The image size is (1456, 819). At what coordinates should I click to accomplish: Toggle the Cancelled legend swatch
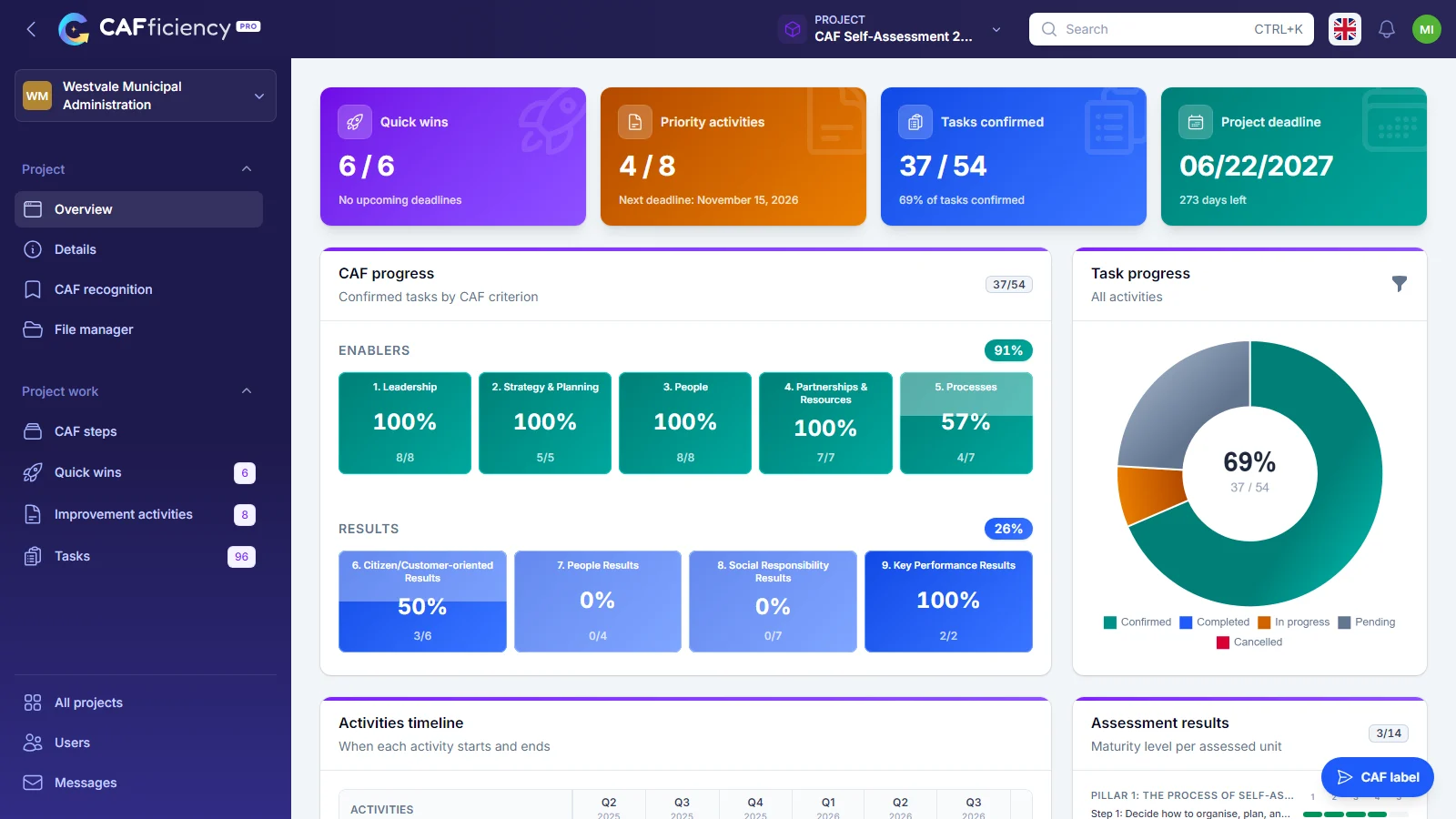coord(1223,642)
